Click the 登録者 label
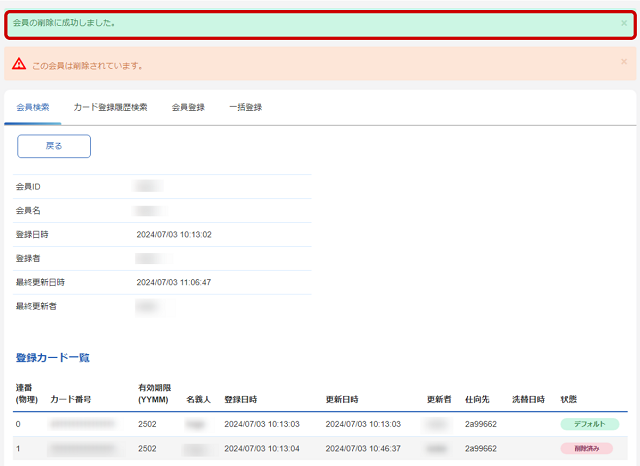Image resolution: width=640 pixels, height=466 pixels. (x=28, y=259)
